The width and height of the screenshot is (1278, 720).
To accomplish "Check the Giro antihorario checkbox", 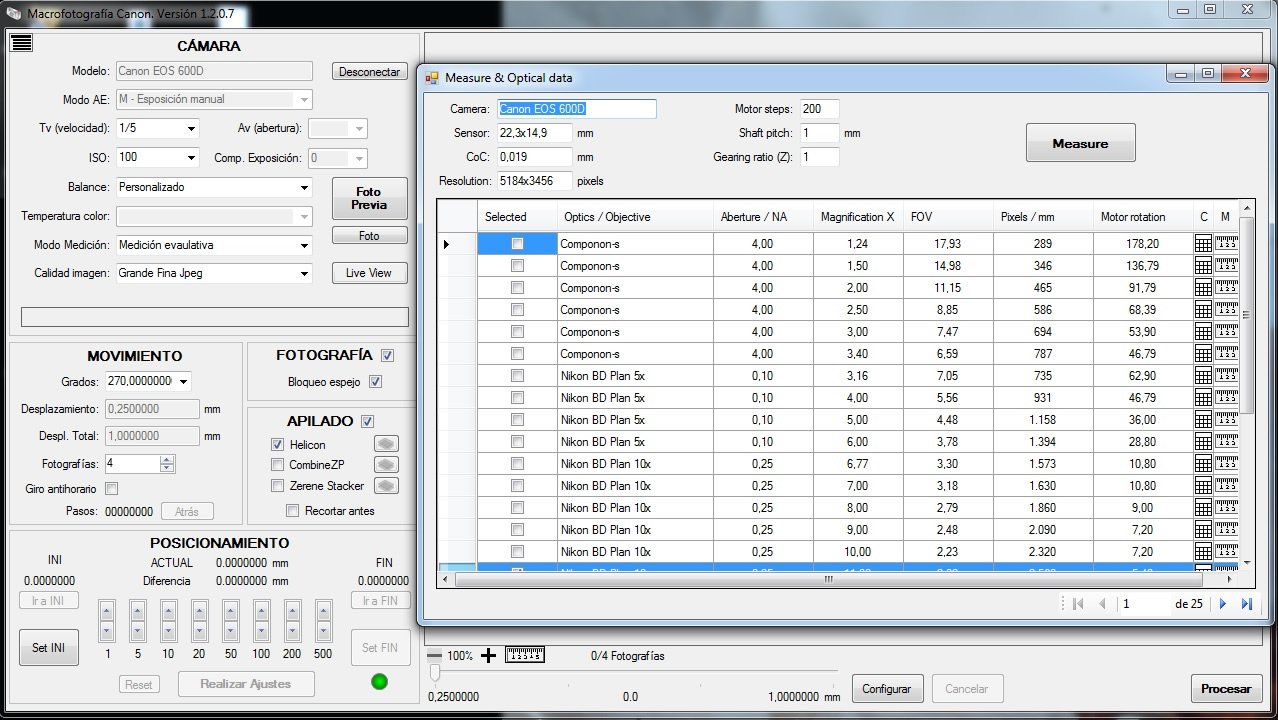I will [x=111, y=488].
